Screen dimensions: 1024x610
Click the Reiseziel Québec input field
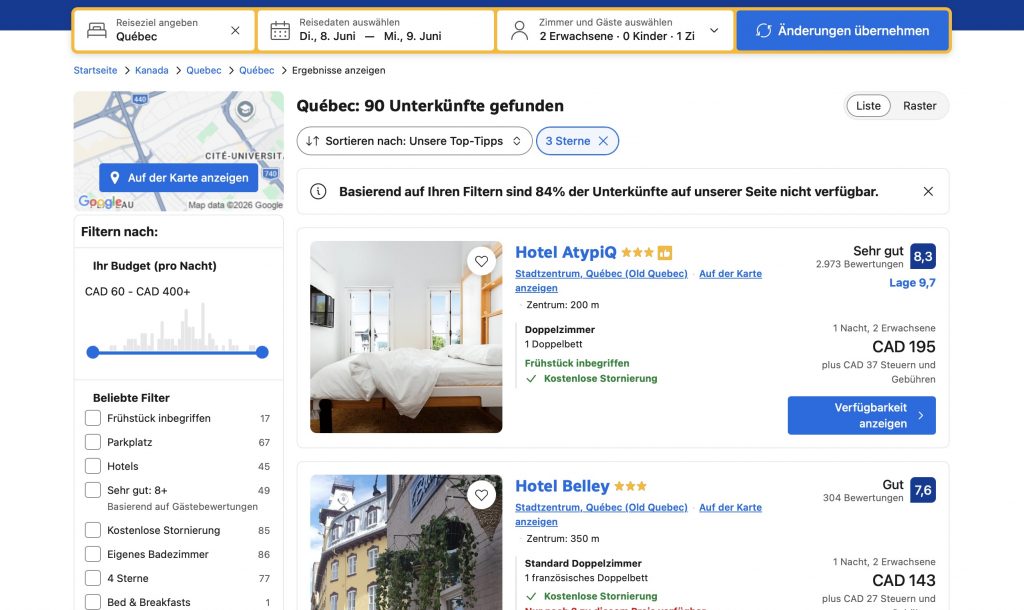(164, 30)
